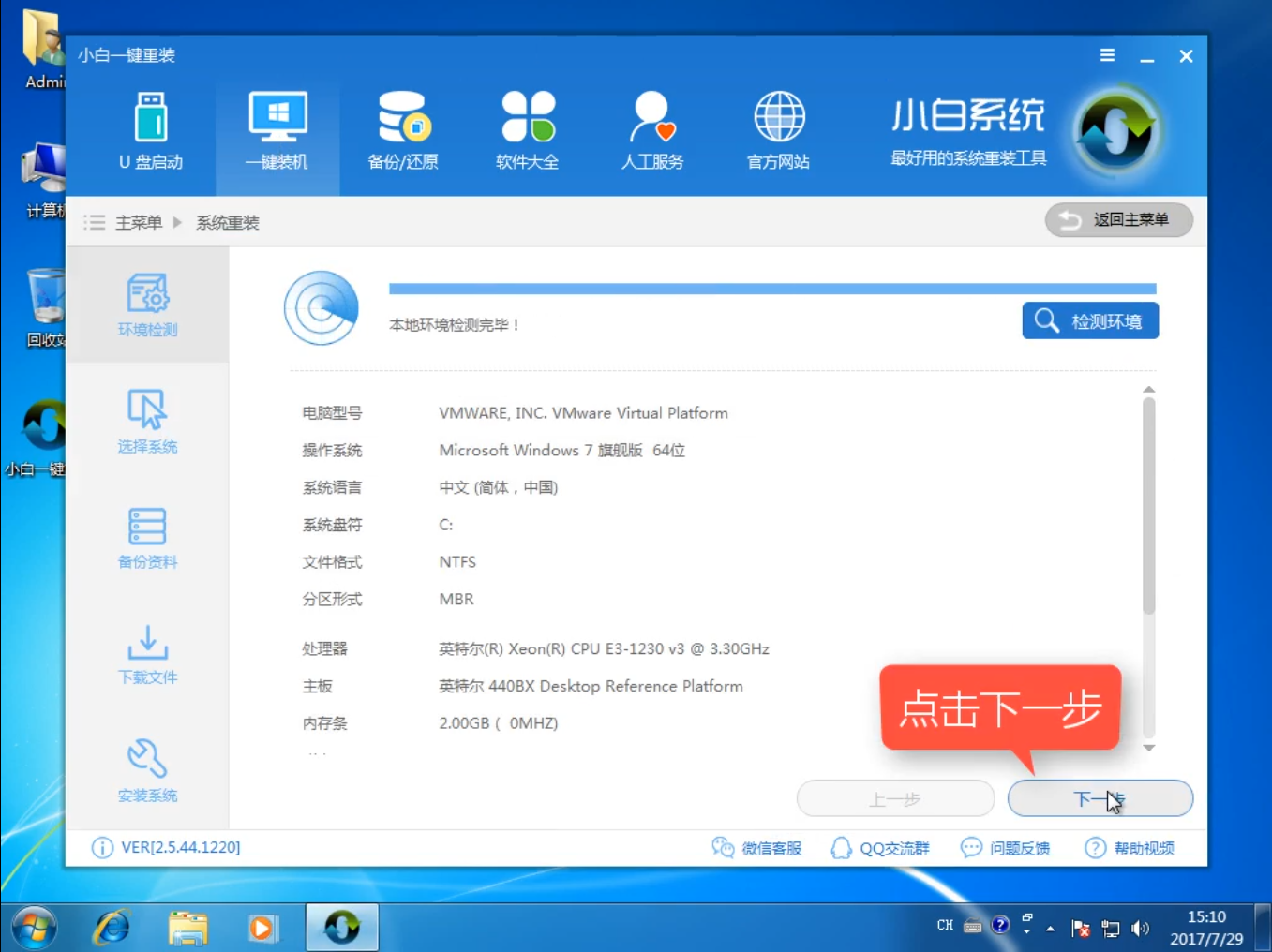The image size is (1272, 952).
Task: Switch to the 一键装机 tab
Action: 277,131
